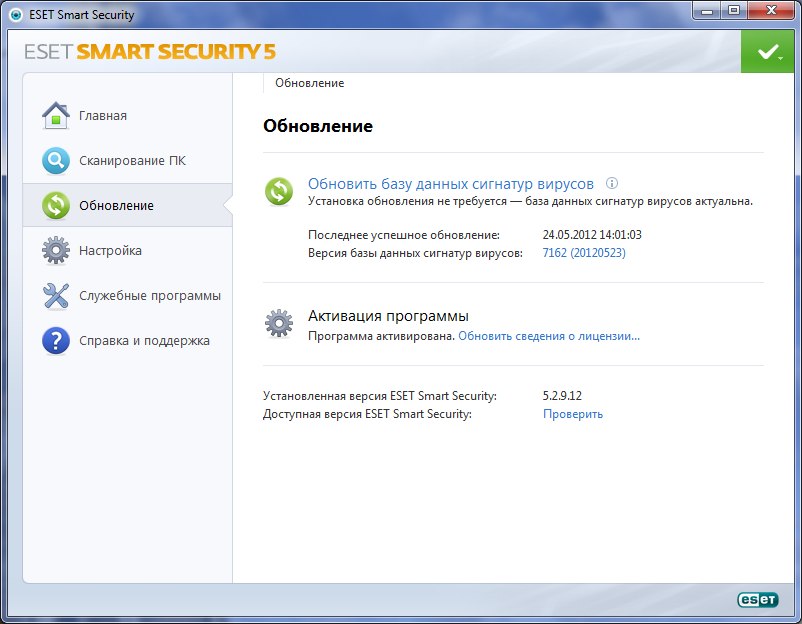This screenshot has height=624, width=802.
Task: Click Обновить базу данных сигнатур вирусов link
Action: [450, 184]
